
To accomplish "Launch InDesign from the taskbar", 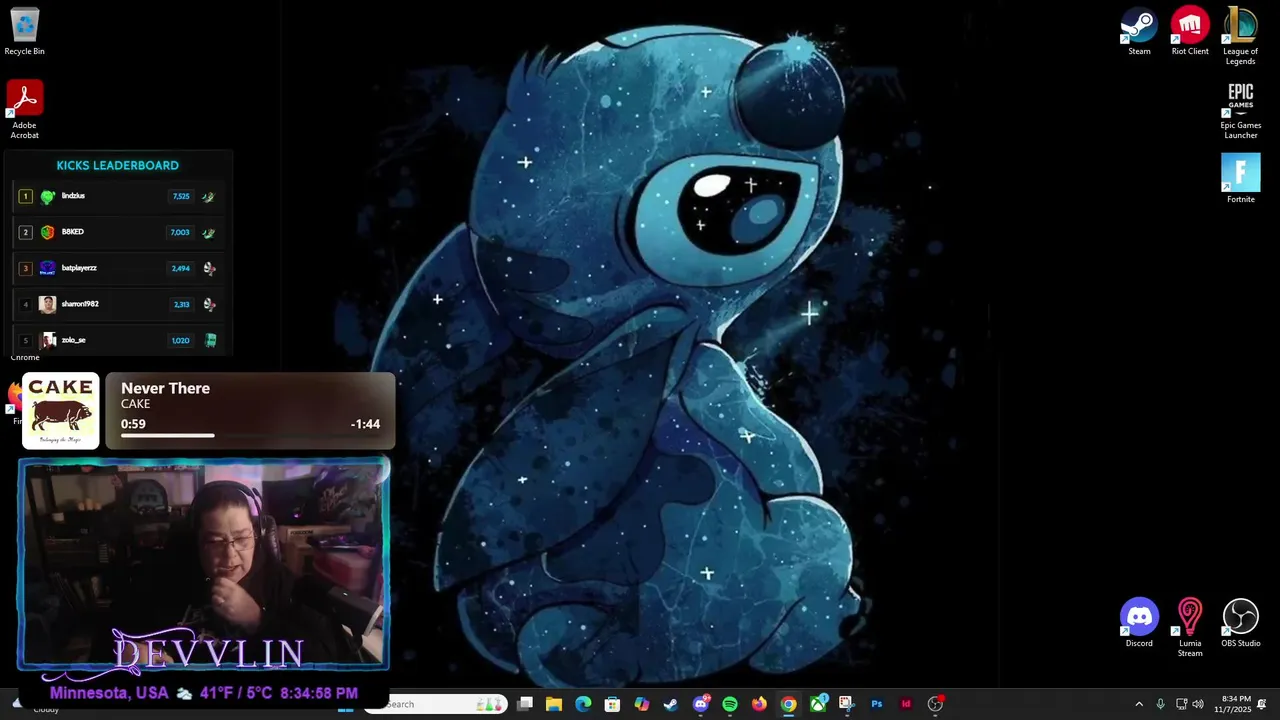I will click(906, 704).
